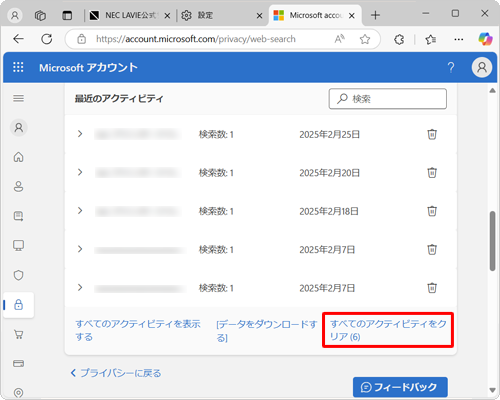Open the browser profile icon
The height and width of the screenshot is (400, 500).
[15, 15]
